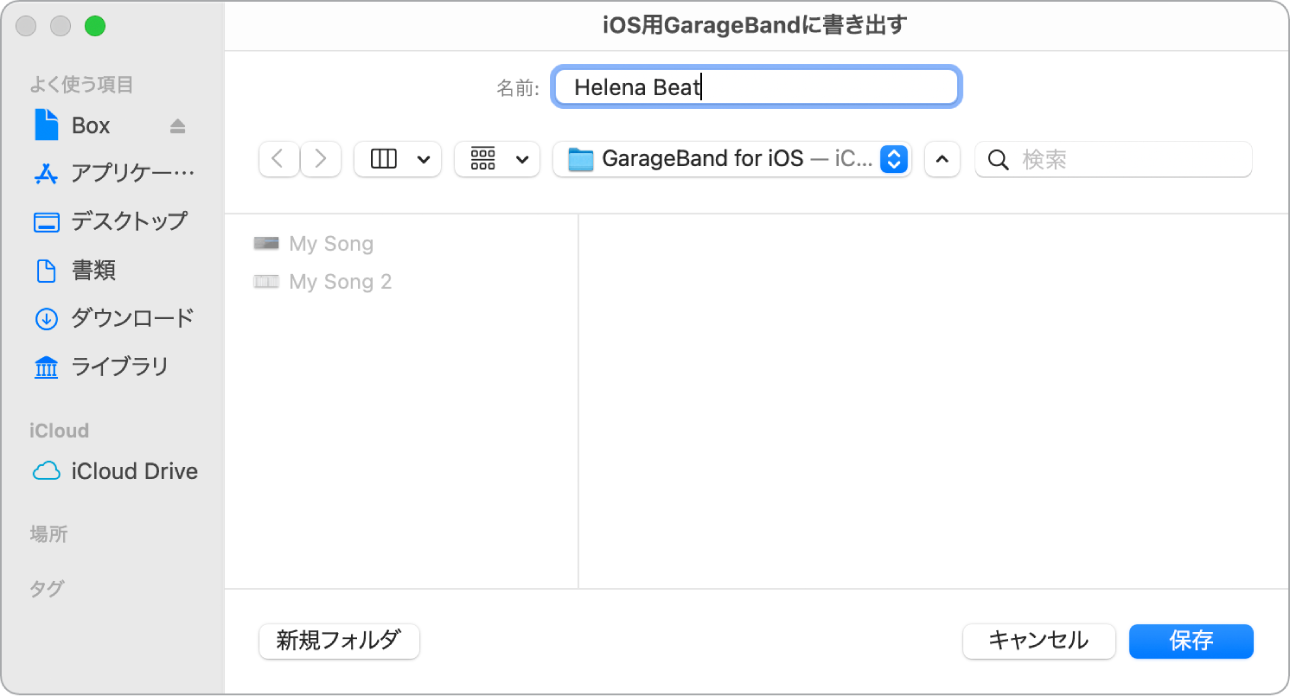Click the 保存 button
The image size is (1290, 697).
1191,641
